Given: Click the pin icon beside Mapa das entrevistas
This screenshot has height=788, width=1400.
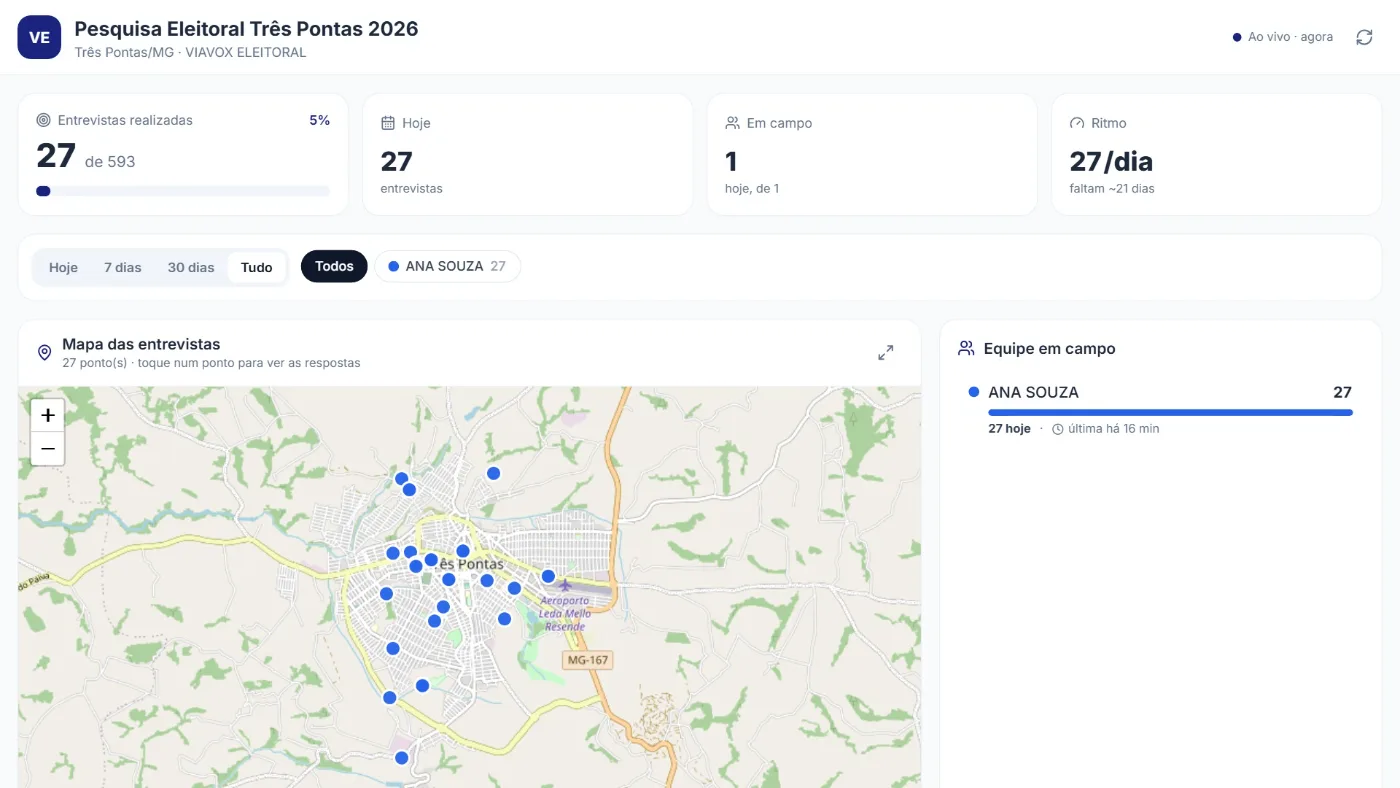Looking at the screenshot, I should [44, 353].
